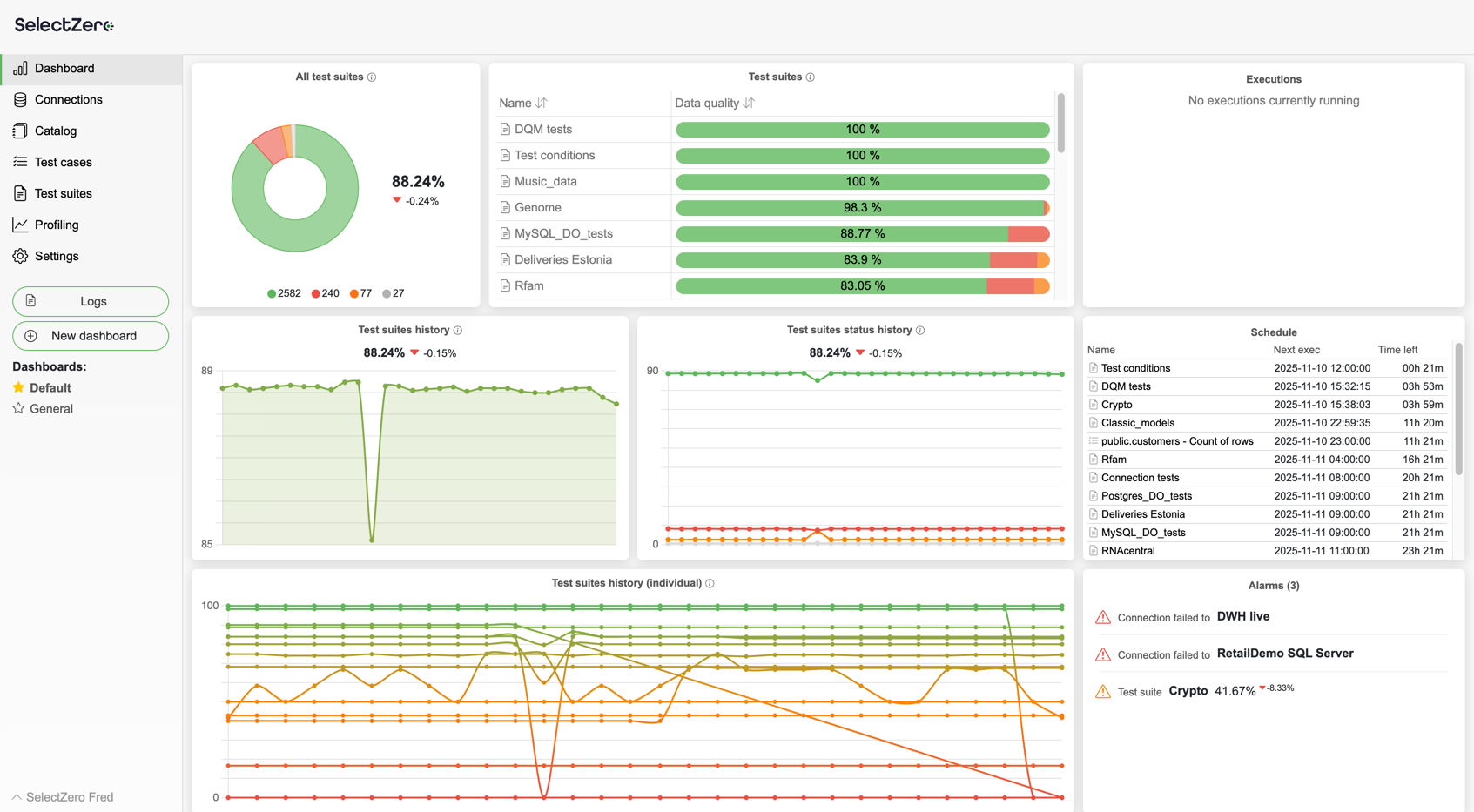Open the Logs button
The height and width of the screenshot is (812, 1474).
point(91,302)
